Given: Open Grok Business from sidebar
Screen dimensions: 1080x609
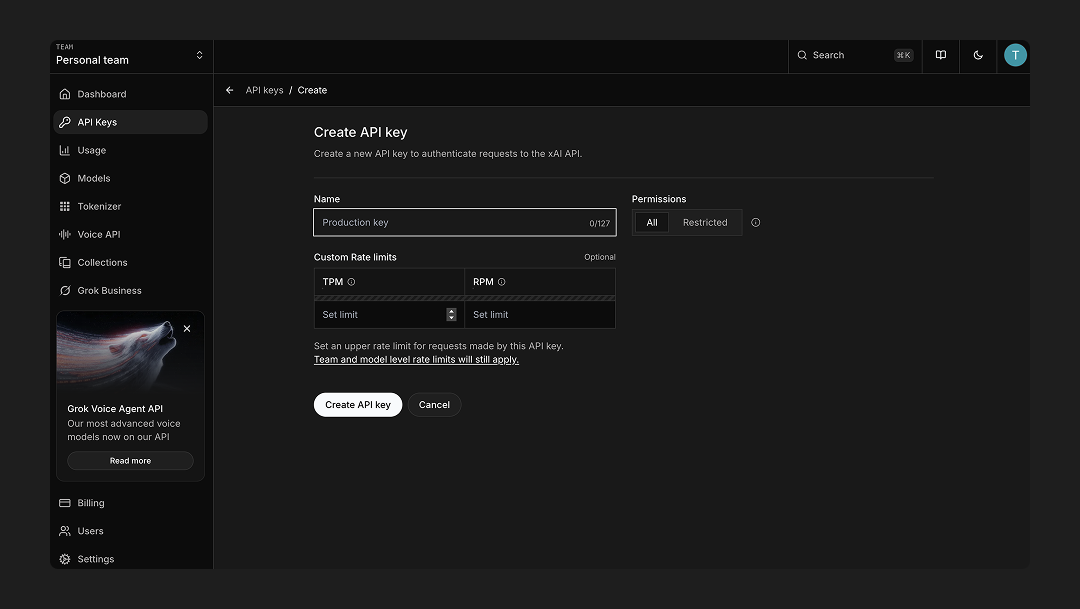Looking at the screenshot, I should pos(130,291).
